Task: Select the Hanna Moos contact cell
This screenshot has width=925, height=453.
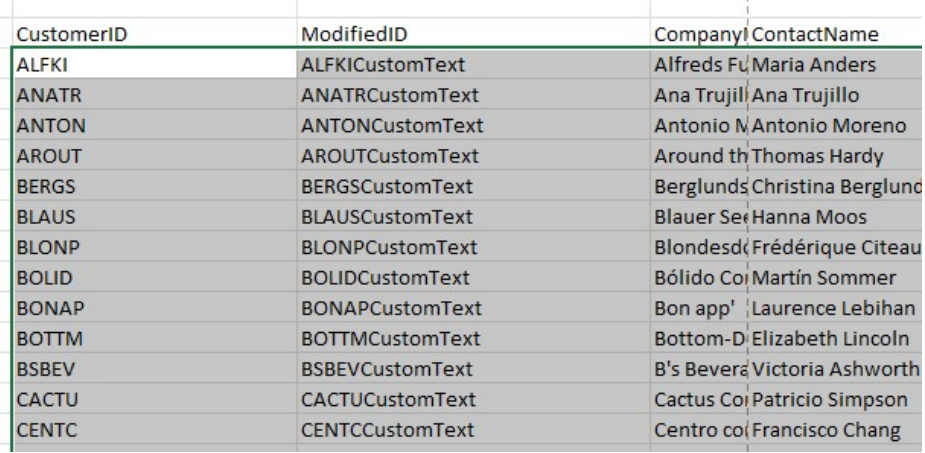Action: point(836,217)
